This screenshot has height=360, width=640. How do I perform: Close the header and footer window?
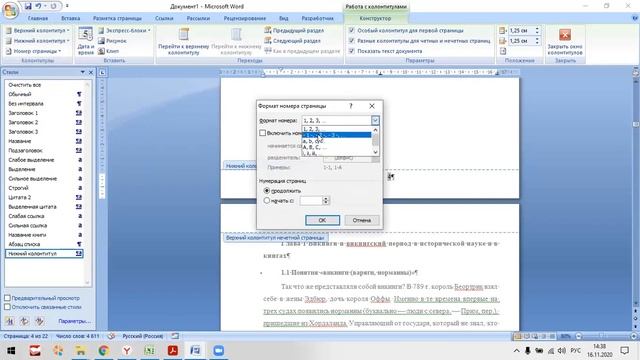(565, 41)
